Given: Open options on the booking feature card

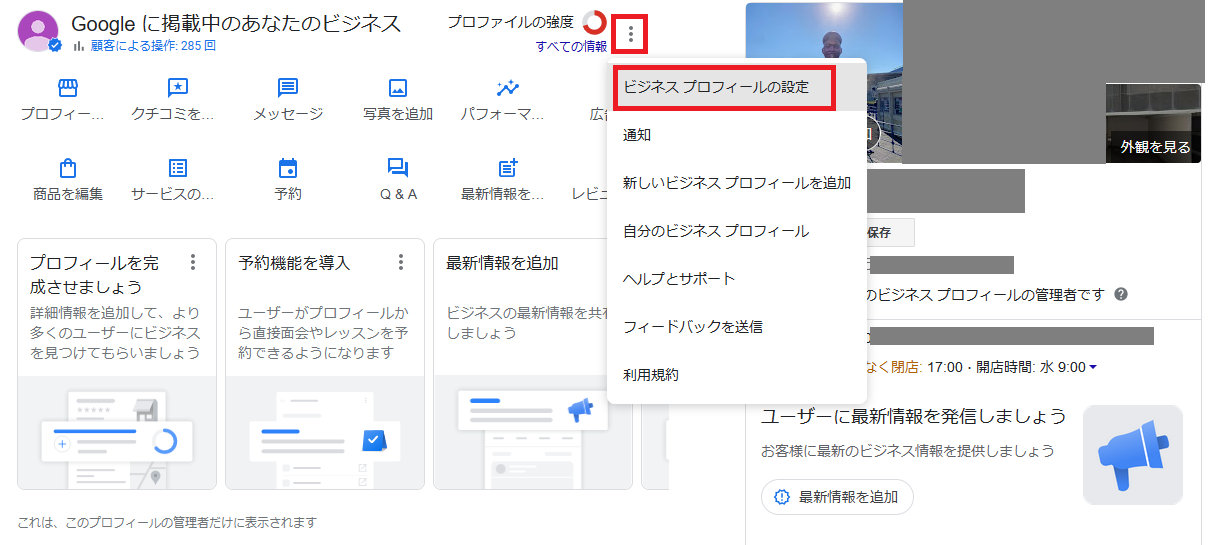Looking at the screenshot, I should [x=401, y=262].
